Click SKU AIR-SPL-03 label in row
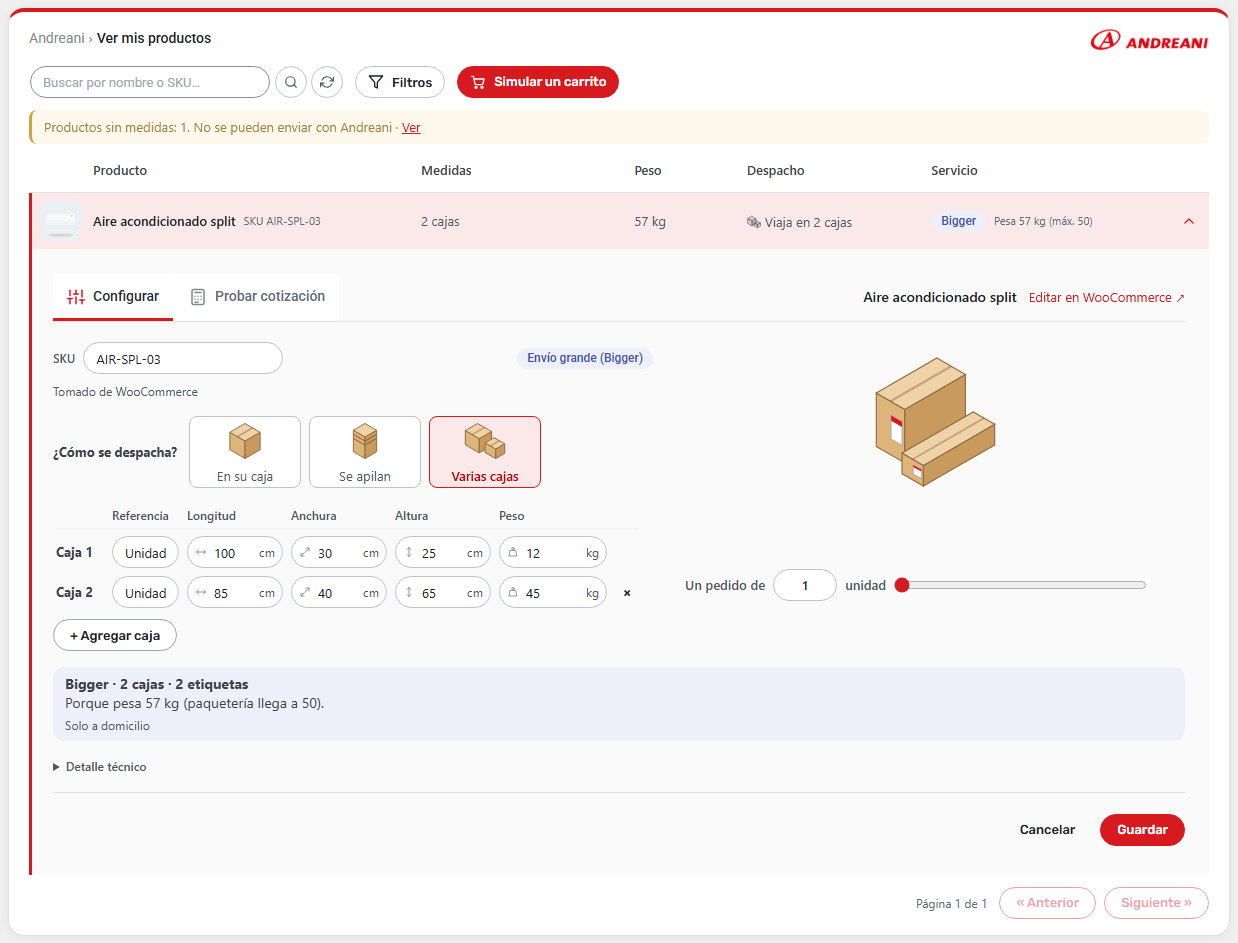The width and height of the screenshot is (1238, 943). [x=282, y=221]
